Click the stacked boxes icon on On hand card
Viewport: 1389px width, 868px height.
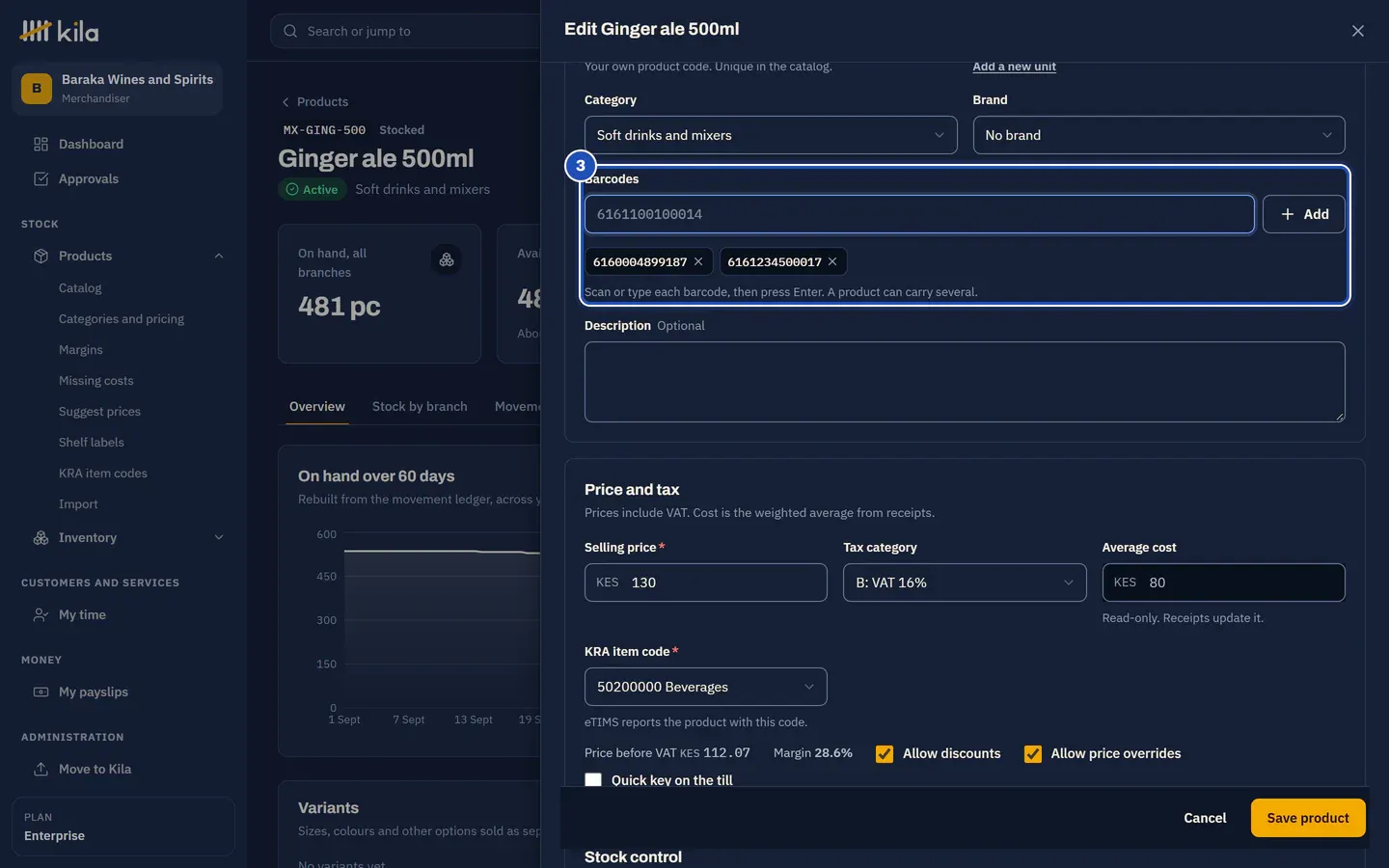[x=447, y=259]
